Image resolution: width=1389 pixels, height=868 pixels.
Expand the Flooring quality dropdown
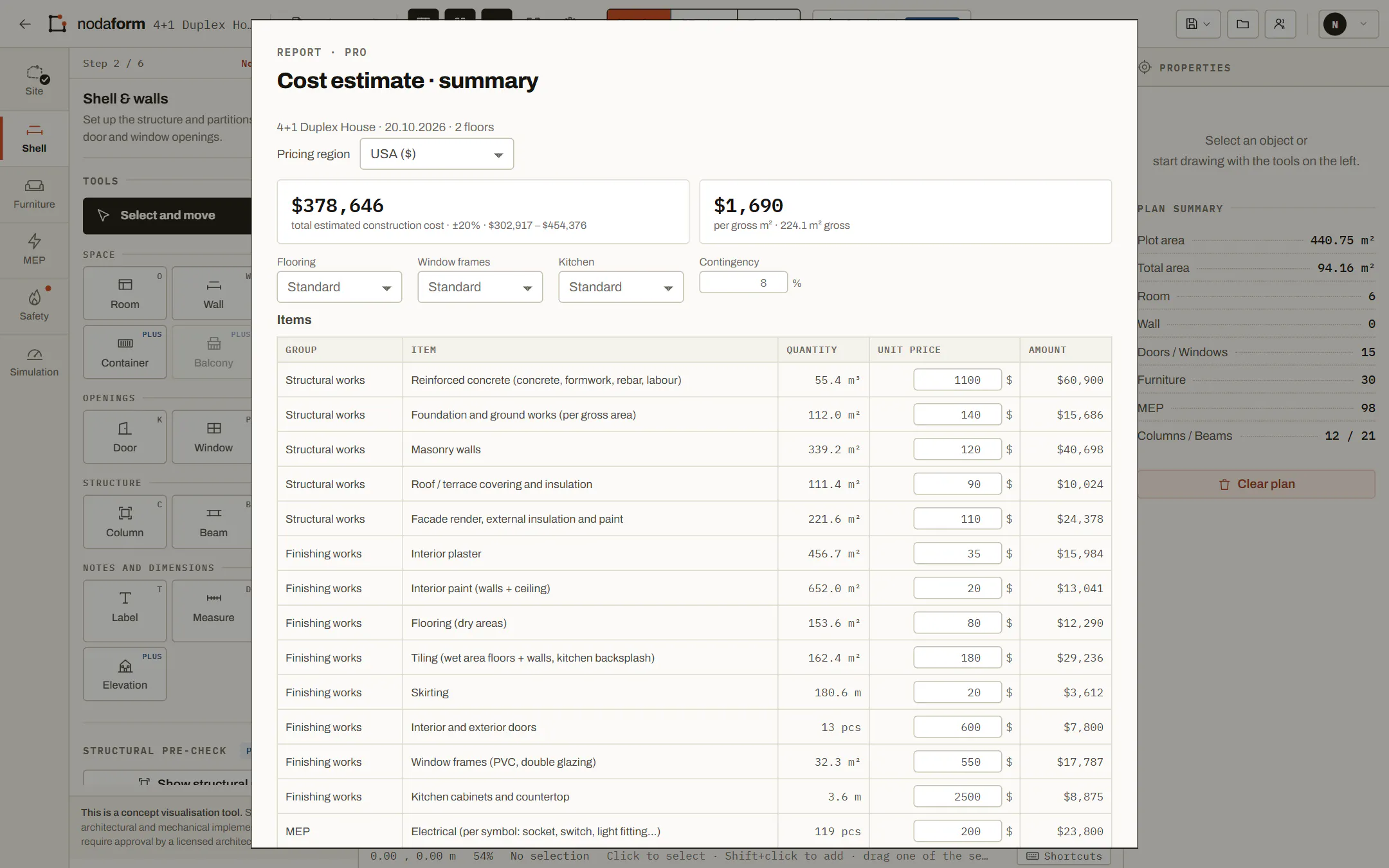click(340, 287)
